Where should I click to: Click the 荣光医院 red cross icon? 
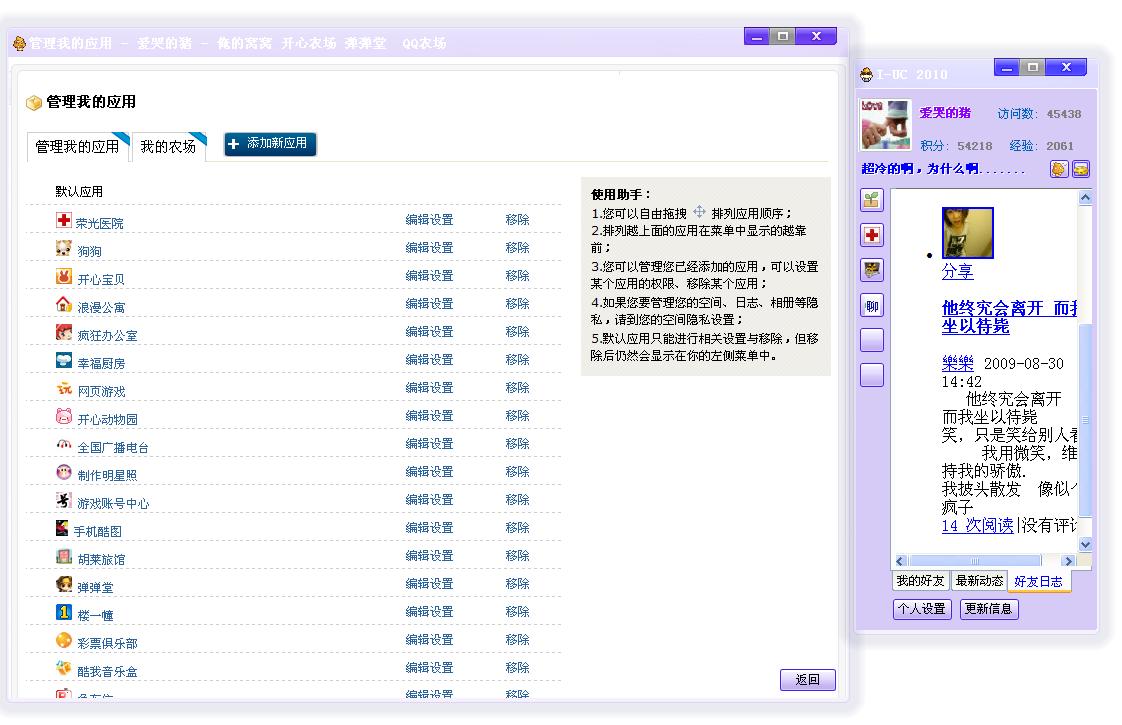click(64, 220)
